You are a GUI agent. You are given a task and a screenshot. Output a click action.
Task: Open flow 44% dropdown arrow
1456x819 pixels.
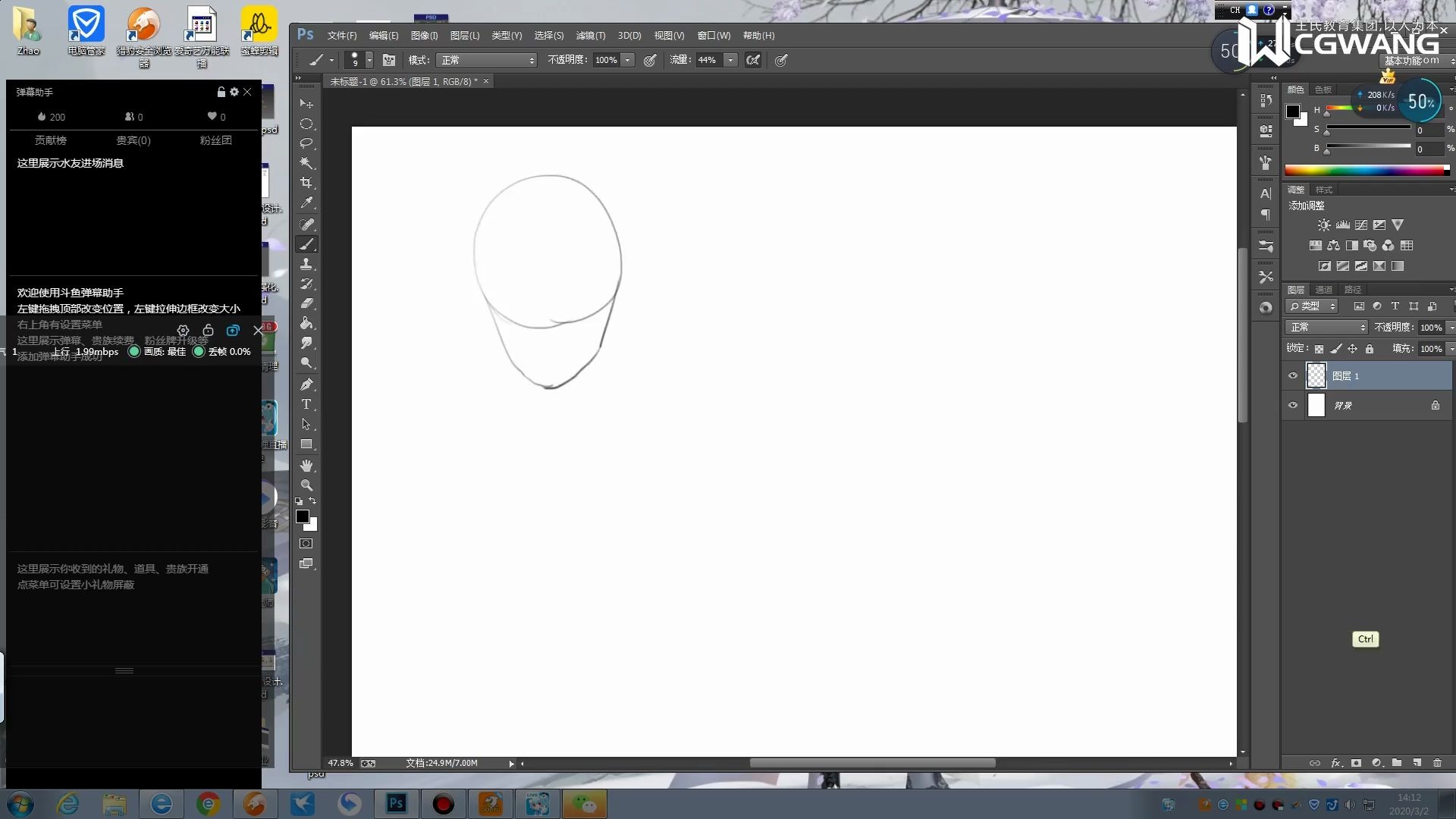click(730, 60)
